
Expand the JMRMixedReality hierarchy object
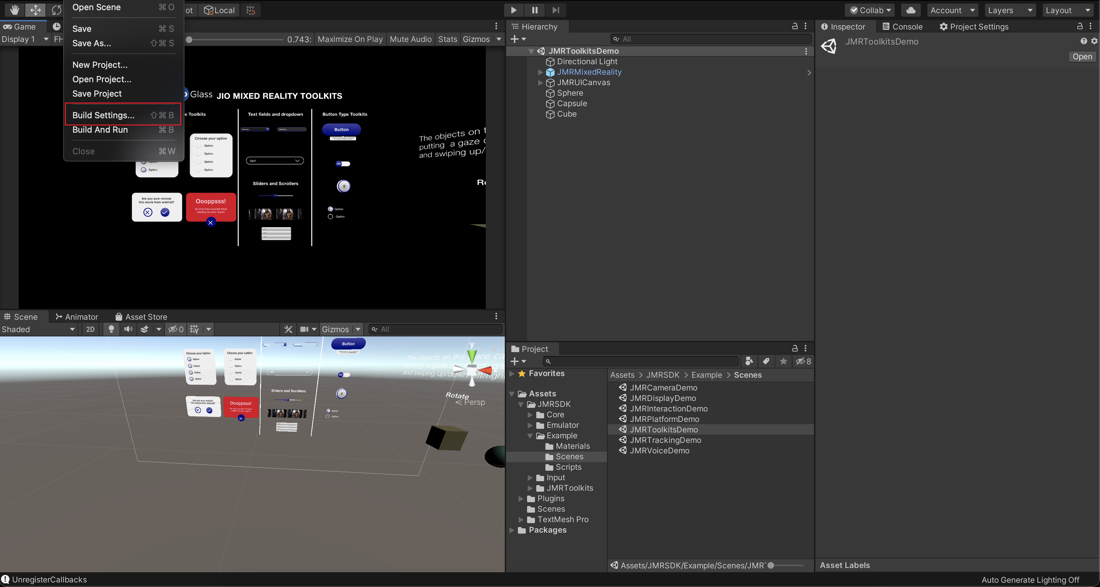pyautogui.click(x=541, y=72)
